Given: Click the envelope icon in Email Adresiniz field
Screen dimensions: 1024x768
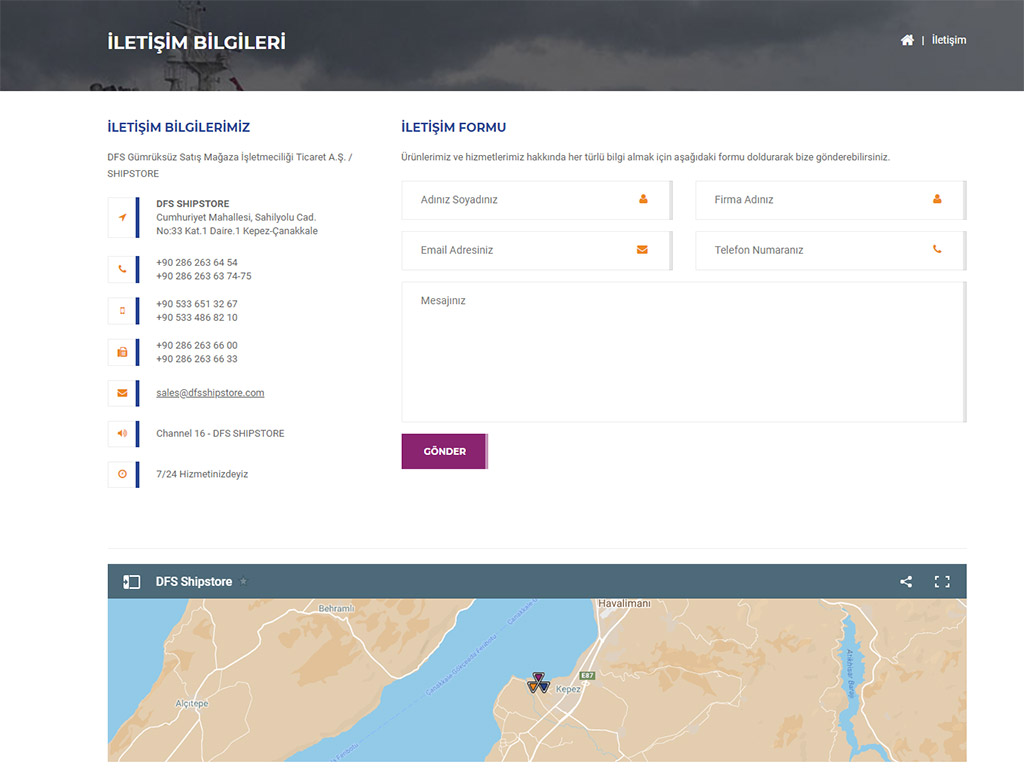Looking at the screenshot, I should point(642,249).
